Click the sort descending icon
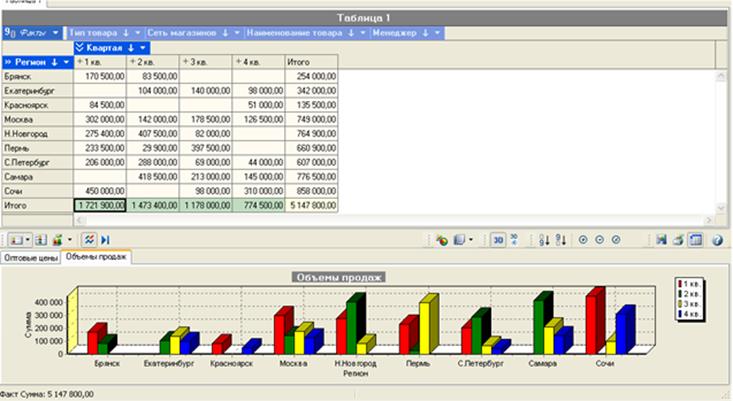The height and width of the screenshot is (401, 733). coord(559,240)
